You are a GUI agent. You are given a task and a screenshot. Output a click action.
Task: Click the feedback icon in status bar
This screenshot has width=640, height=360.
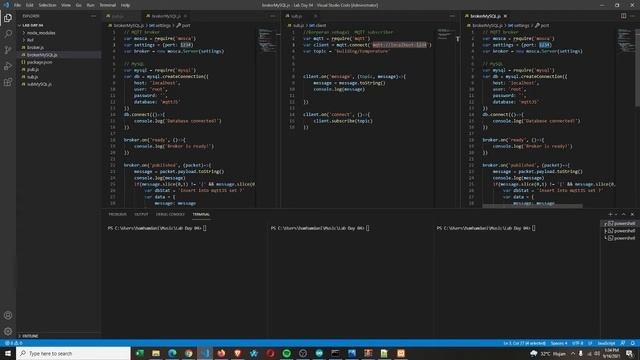pyautogui.click(x=623, y=343)
